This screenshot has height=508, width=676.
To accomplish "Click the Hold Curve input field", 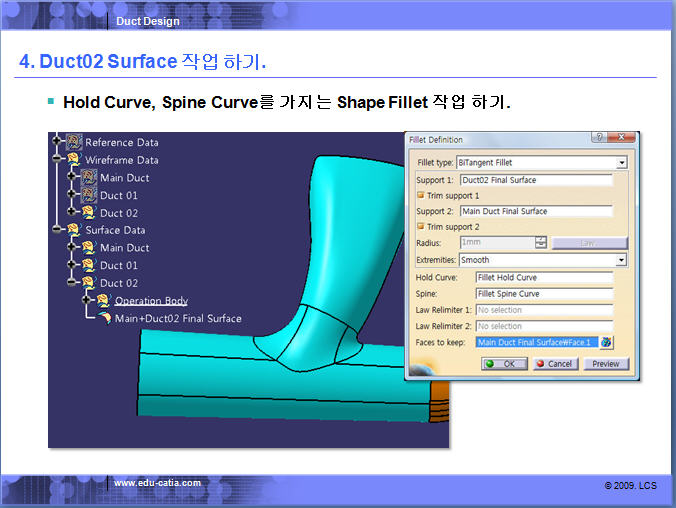I will 543,277.
